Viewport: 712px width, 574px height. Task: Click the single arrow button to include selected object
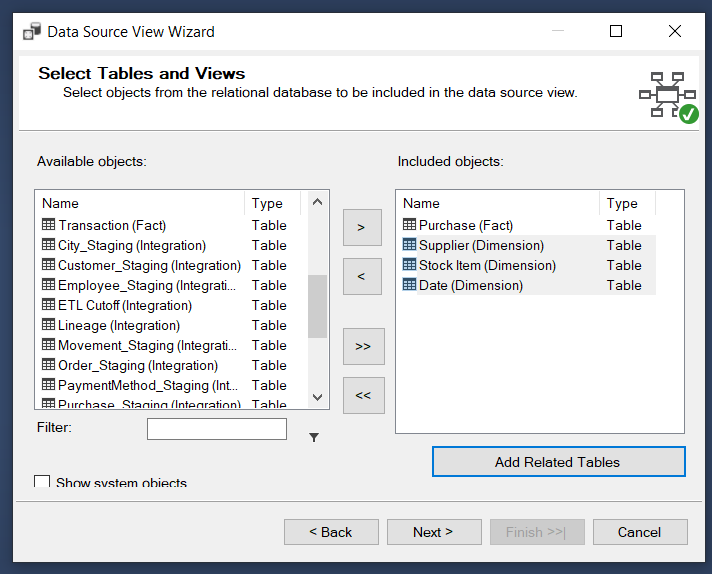(x=362, y=227)
